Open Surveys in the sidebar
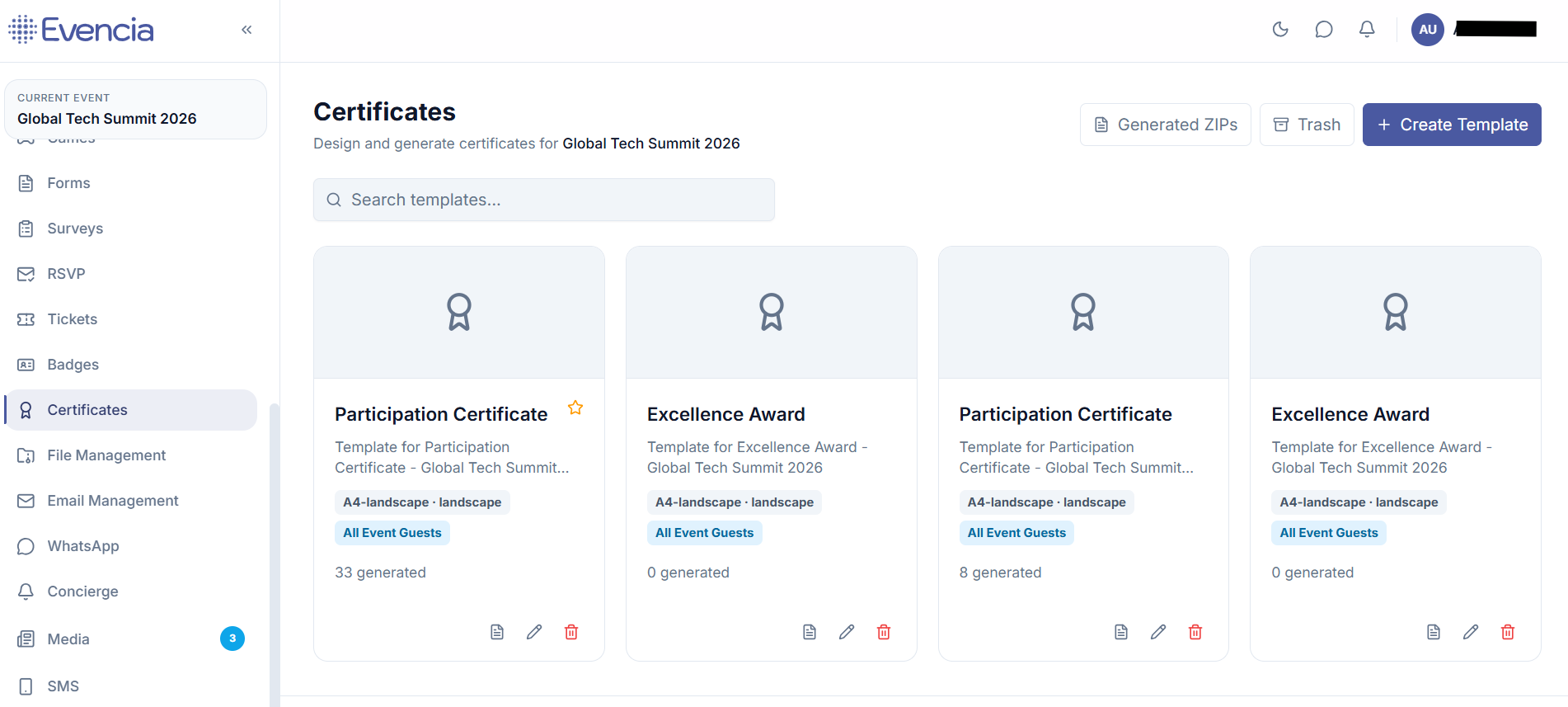 pos(131,229)
